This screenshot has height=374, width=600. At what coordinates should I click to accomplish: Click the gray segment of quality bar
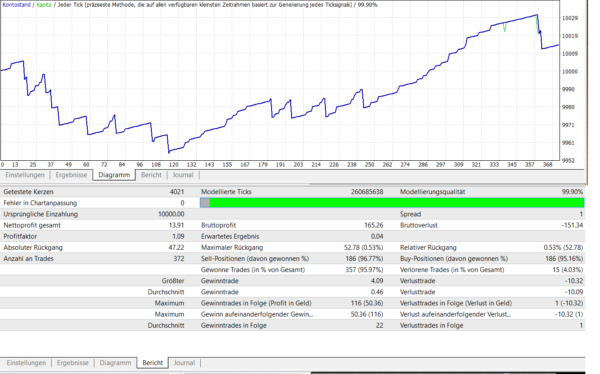[205, 203]
